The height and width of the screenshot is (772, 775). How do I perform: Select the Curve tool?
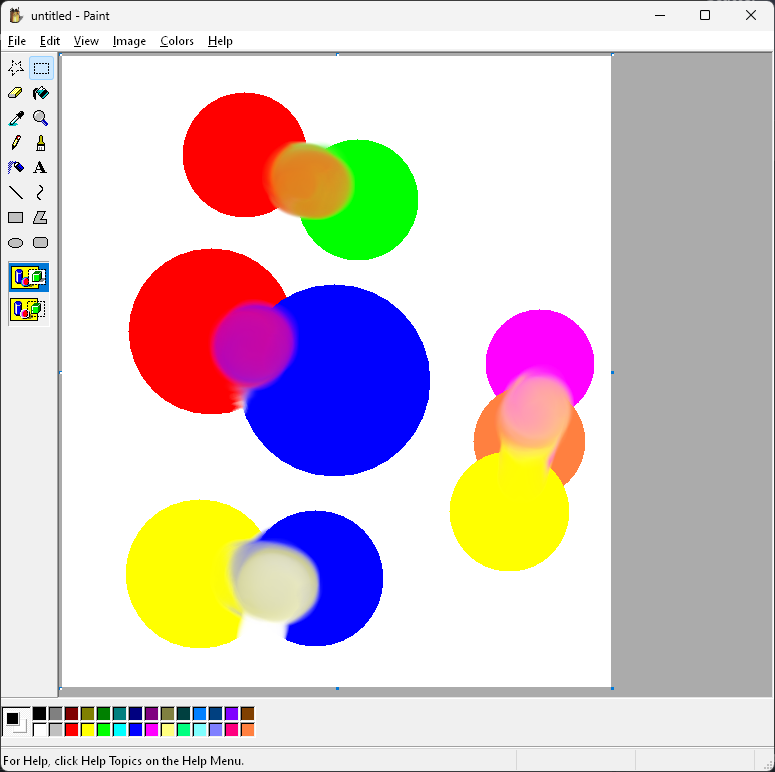41,192
